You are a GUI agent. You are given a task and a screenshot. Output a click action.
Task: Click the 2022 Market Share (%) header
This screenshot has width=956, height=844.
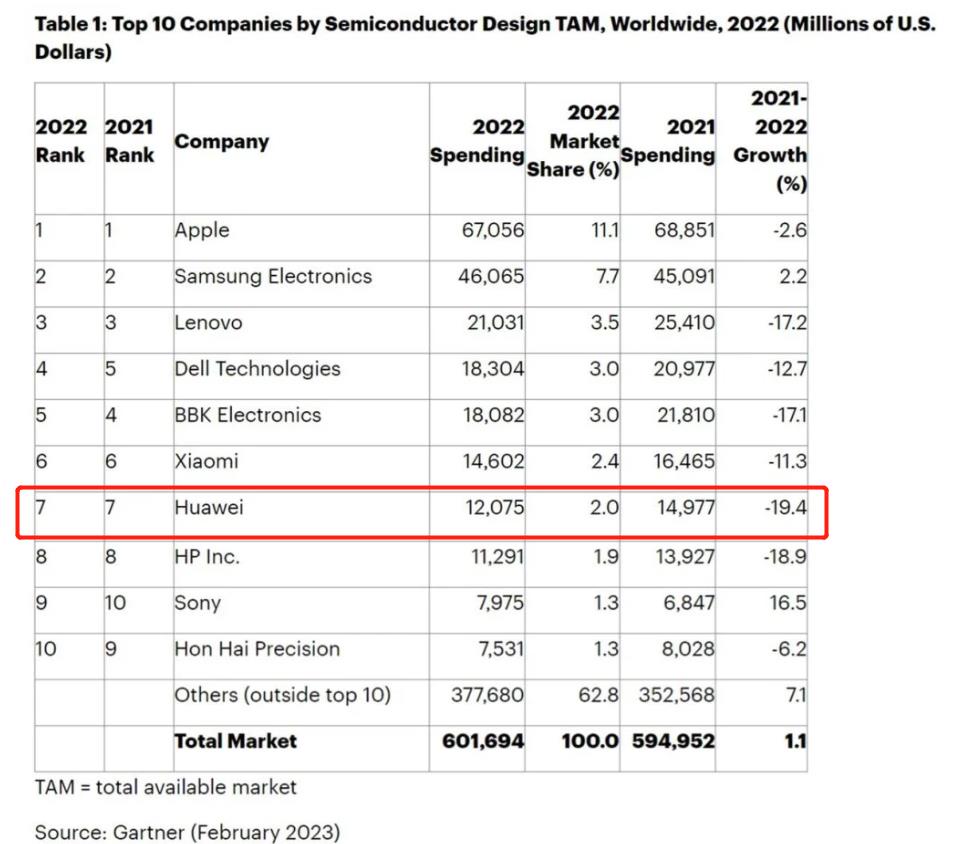pos(573,141)
